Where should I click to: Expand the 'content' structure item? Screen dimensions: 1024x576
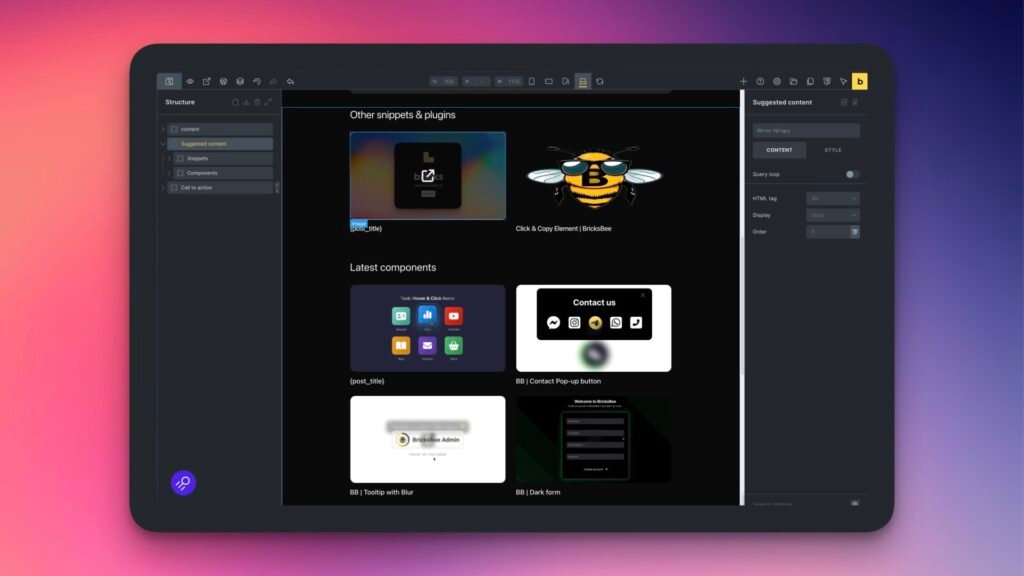[163, 129]
